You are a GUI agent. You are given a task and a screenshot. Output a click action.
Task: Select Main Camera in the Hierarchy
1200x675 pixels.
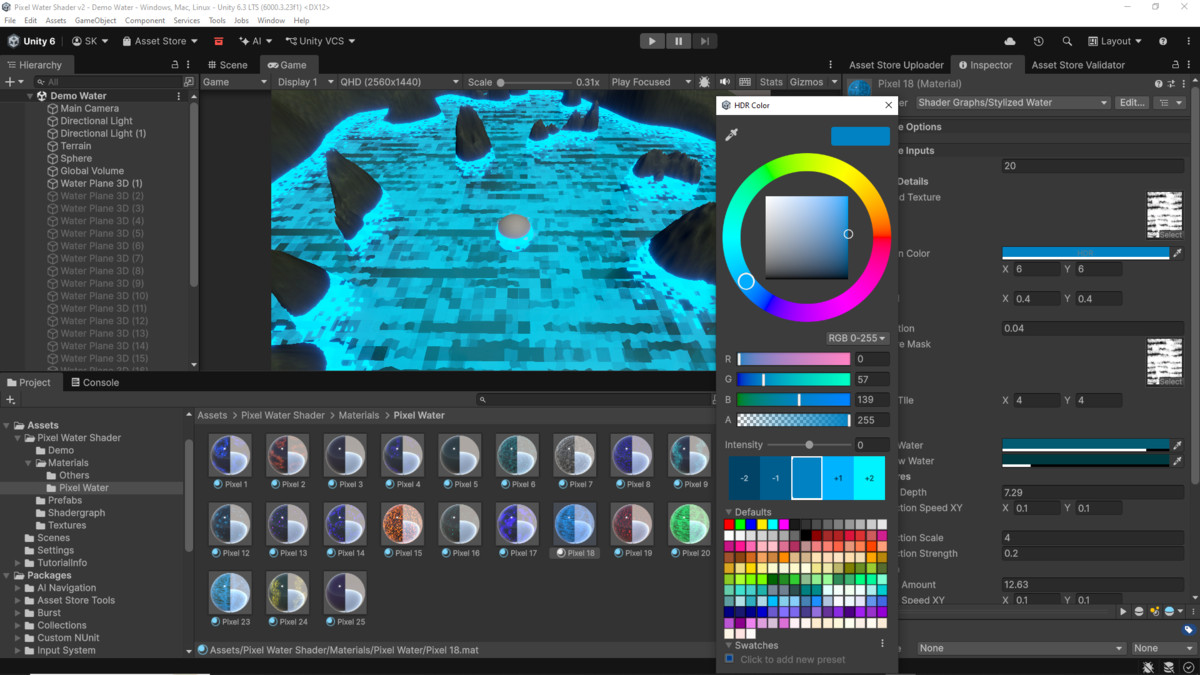pos(89,108)
